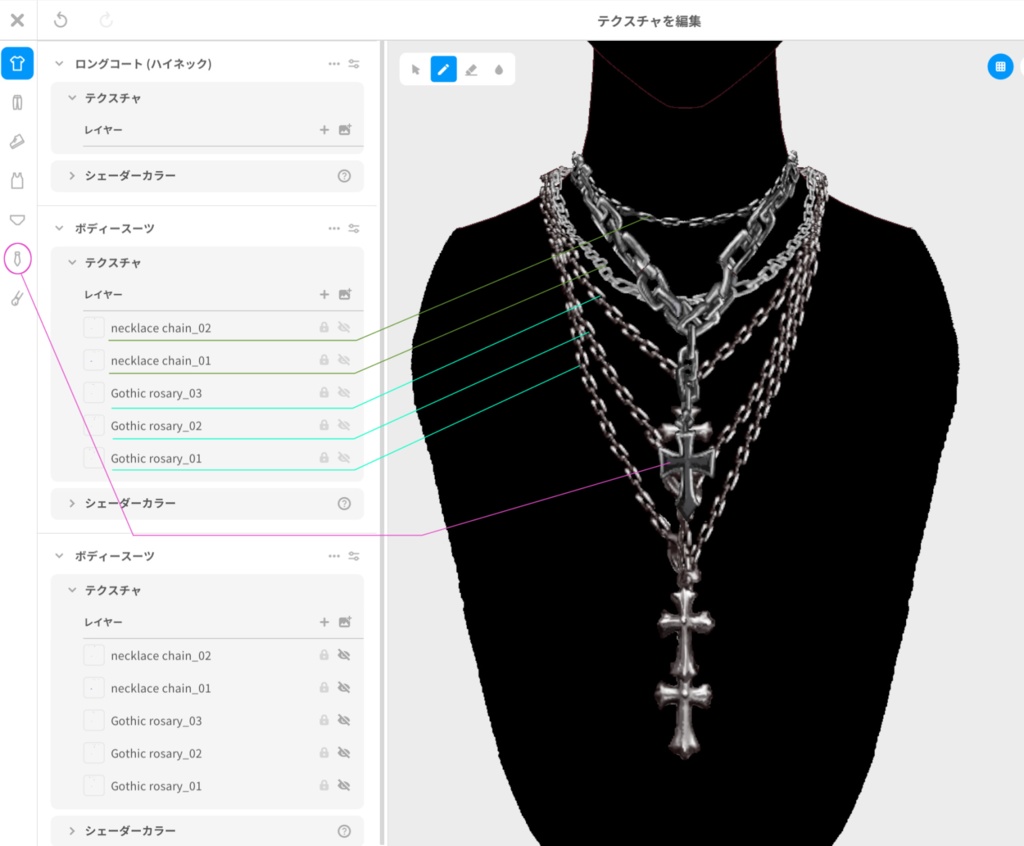Image resolution: width=1024 pixels, height=846 pixels.
Task: Redo the last undone edit
Action: pos(106,20)
